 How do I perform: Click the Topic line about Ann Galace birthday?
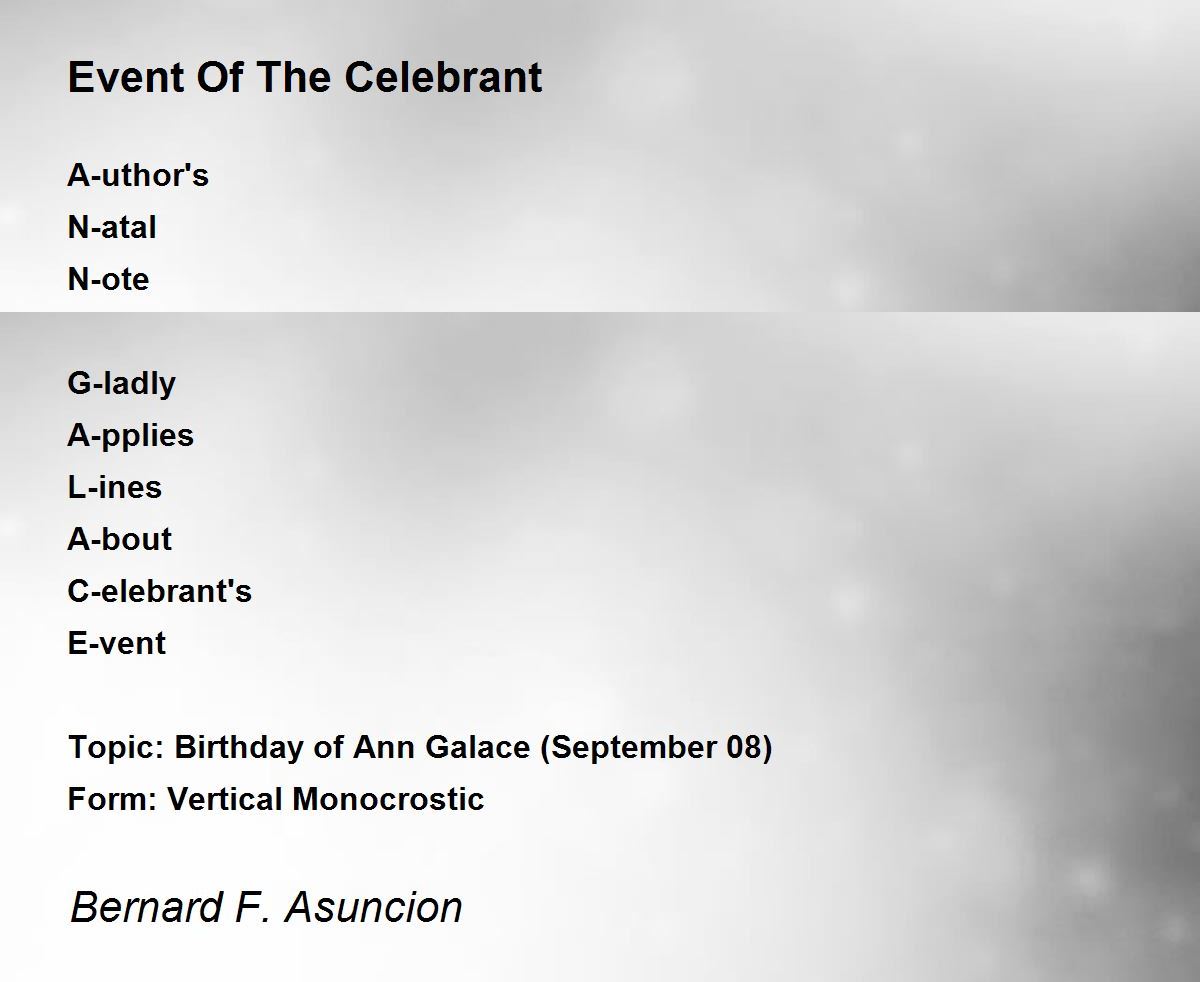pos(420,748)
